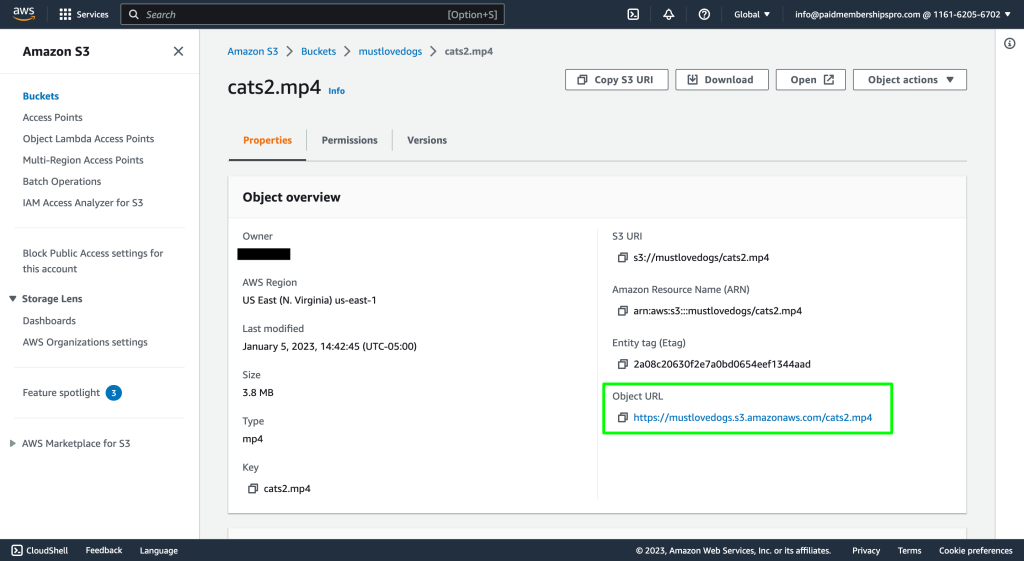The width and height of the screenshot is (1024, 561).
Task: Open the Object URL link
Action: pyautogui.click(x=752, y=417)
